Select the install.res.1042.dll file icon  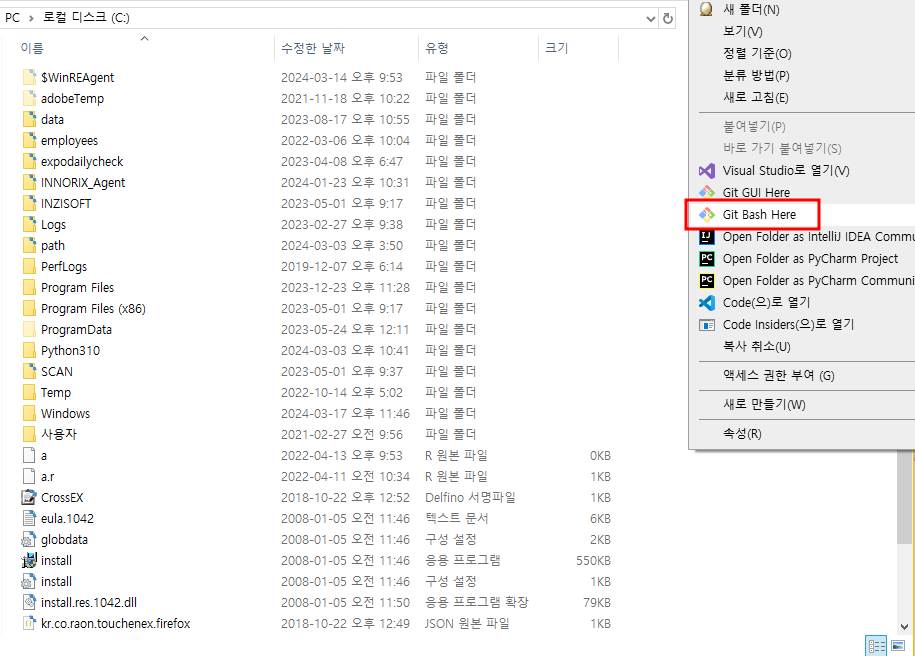pos(29,602)
